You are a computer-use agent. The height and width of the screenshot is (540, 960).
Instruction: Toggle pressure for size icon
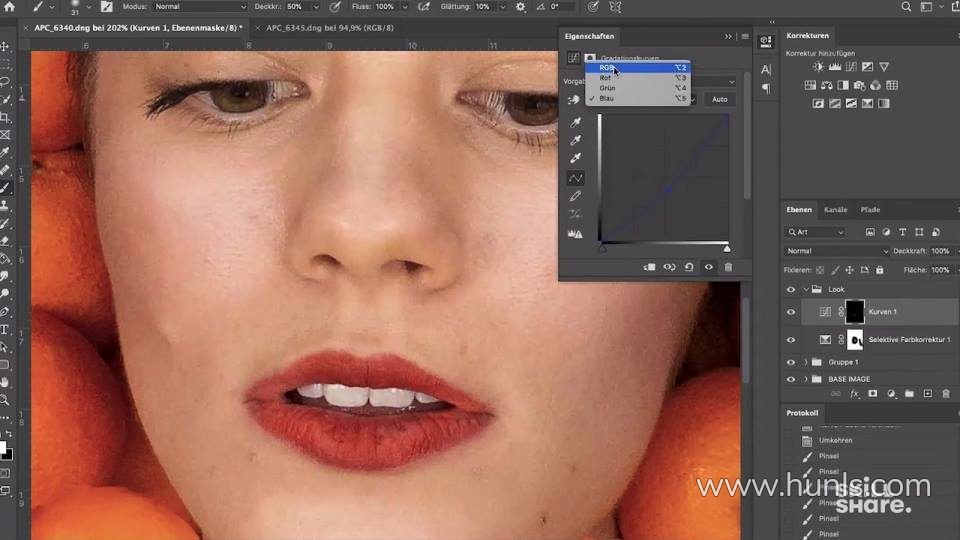593,7
